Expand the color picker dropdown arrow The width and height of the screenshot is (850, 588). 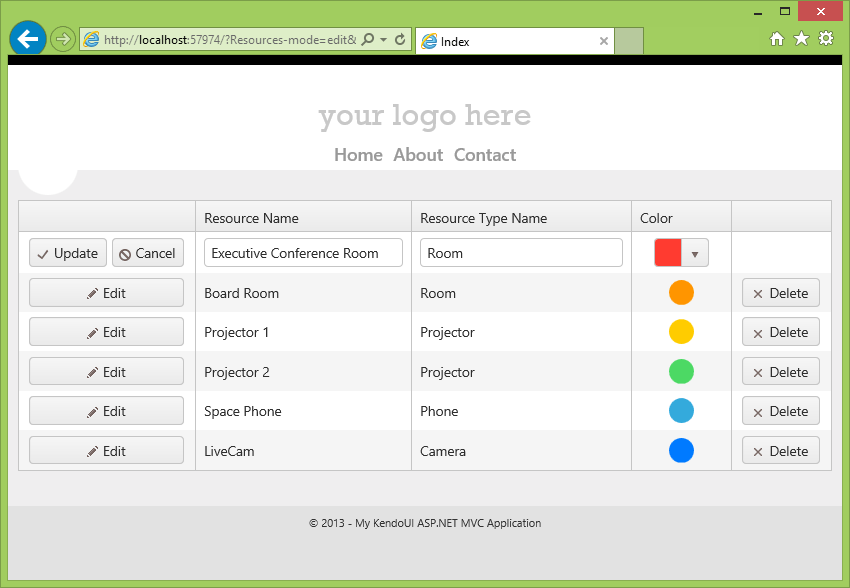(x=695, y=254)
